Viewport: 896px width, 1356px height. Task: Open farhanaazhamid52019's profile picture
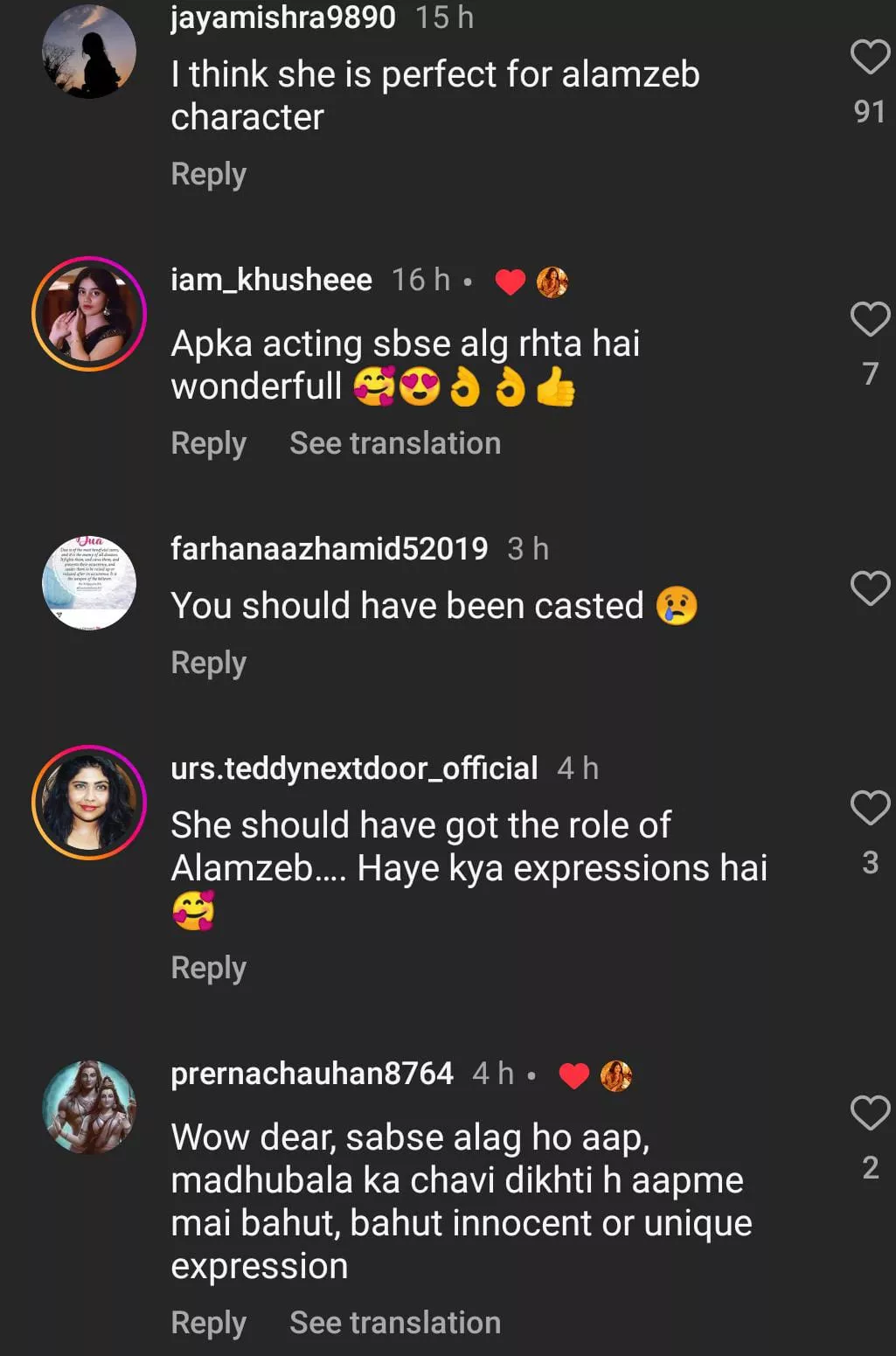point(89,583)
